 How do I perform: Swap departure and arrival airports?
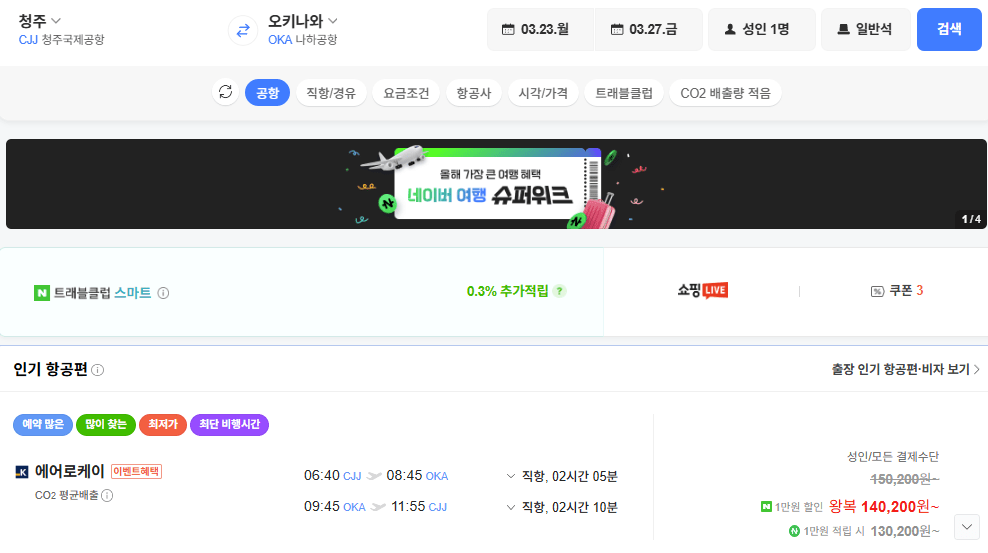point(243,30)
